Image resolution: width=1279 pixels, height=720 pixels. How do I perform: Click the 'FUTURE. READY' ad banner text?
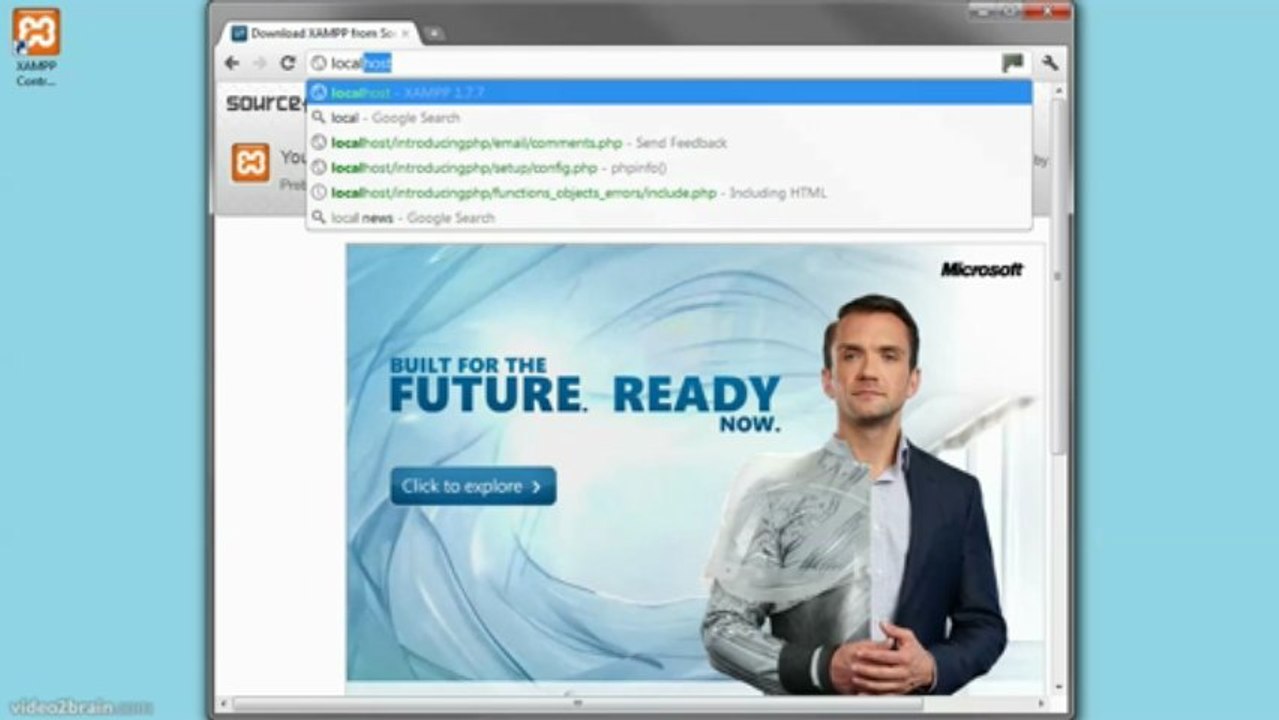(x=585, y=394)
